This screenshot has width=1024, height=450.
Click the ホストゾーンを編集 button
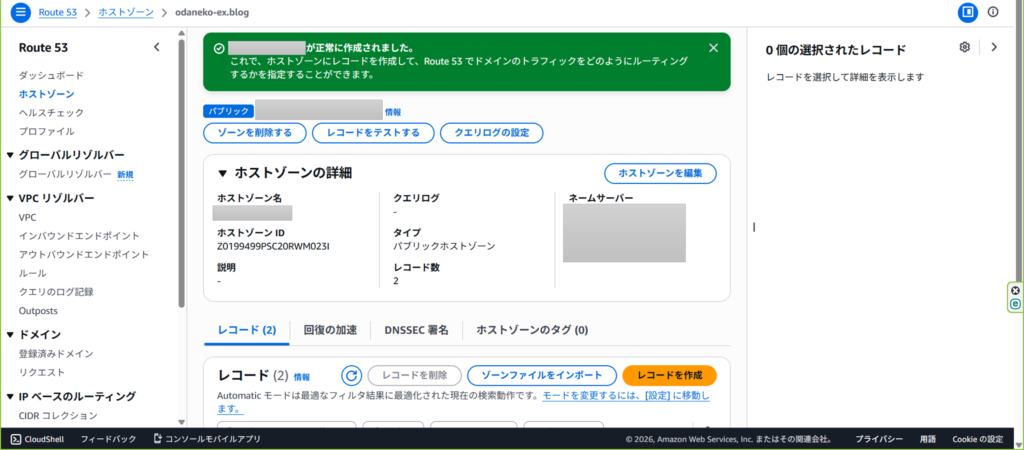point(660,173)
